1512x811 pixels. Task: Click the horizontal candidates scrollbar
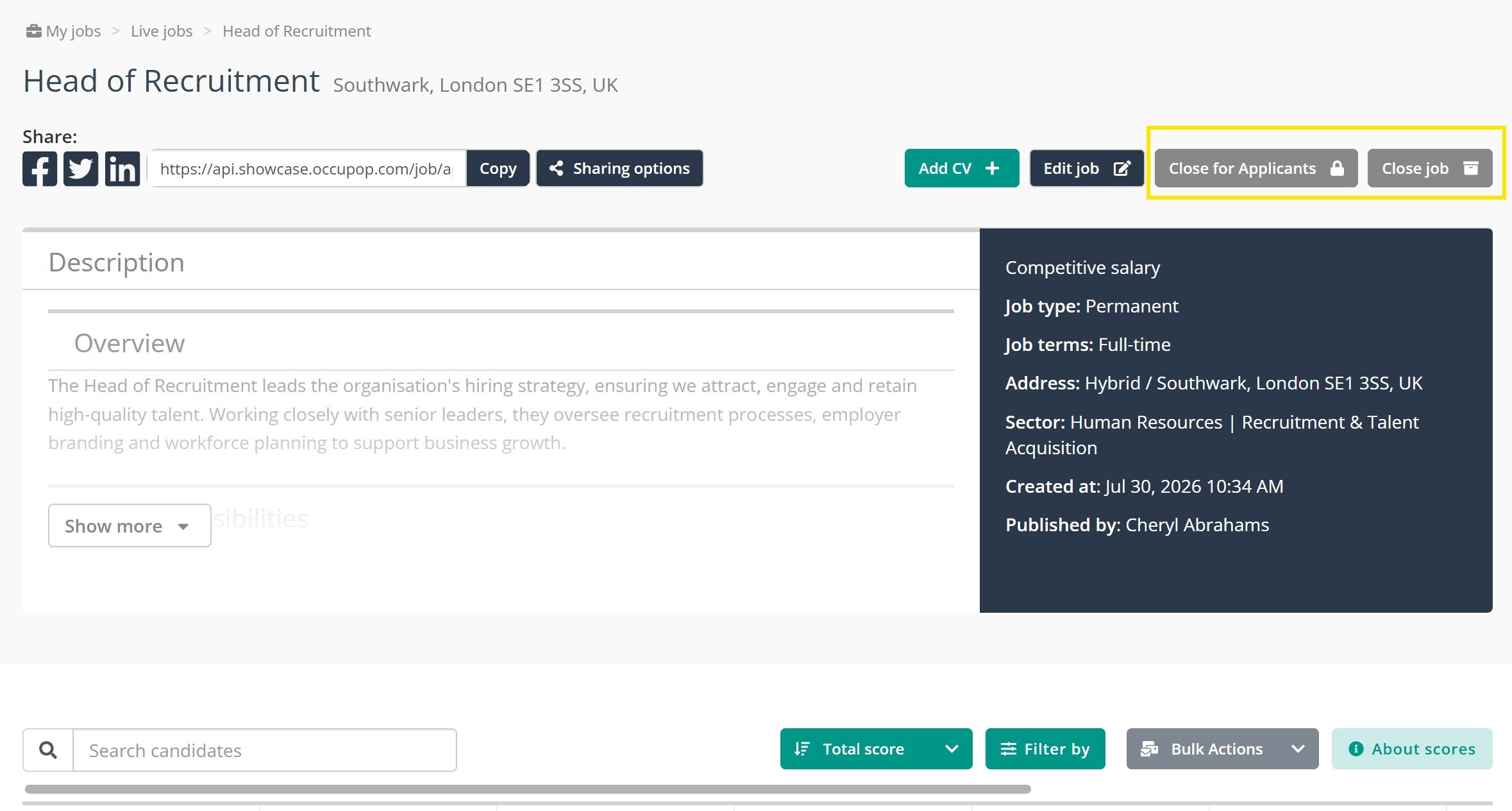click(527, 789)
